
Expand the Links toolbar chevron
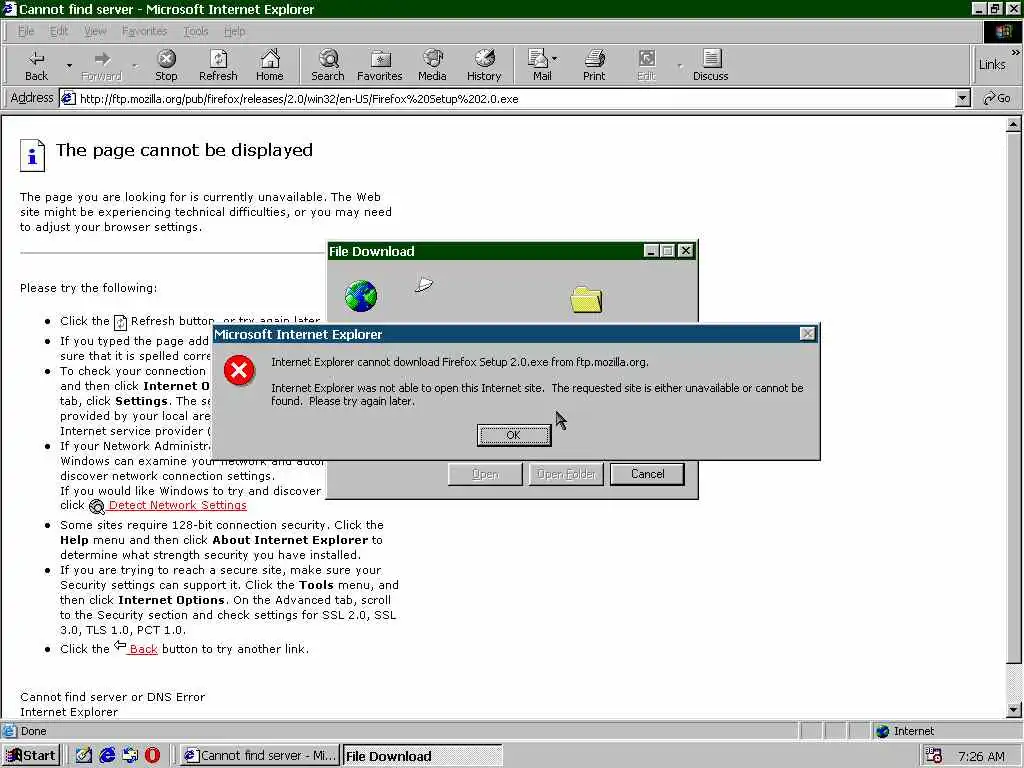click(1016, 52)
